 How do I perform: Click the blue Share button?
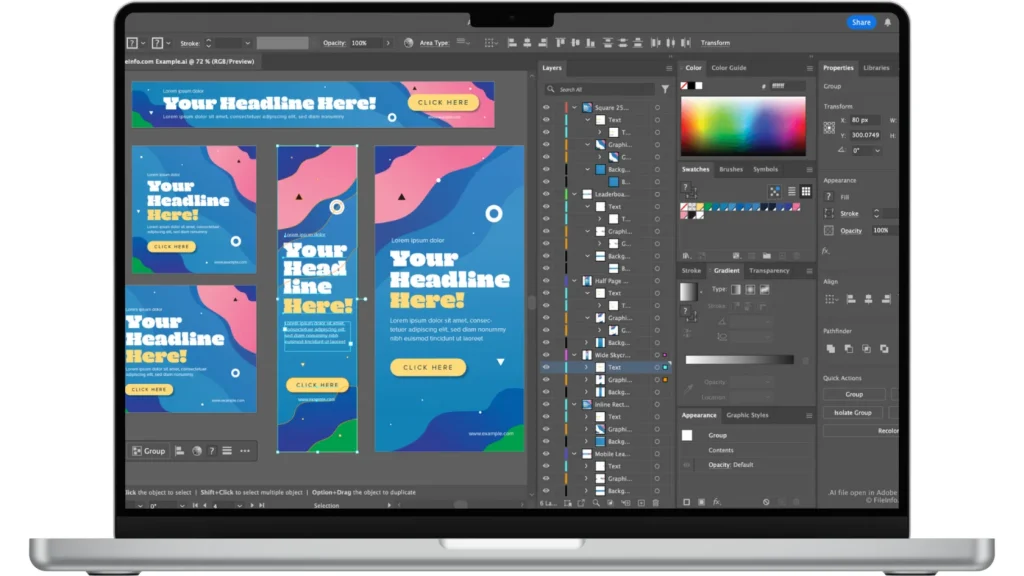pos(860,22)
